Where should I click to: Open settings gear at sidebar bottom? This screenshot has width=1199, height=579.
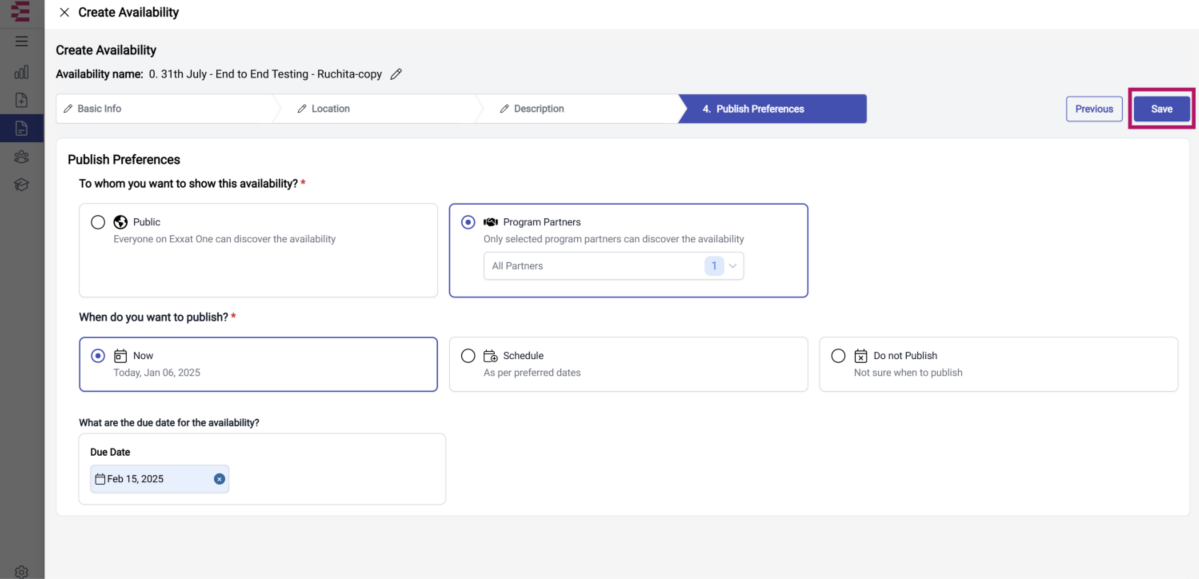(21, 571)
